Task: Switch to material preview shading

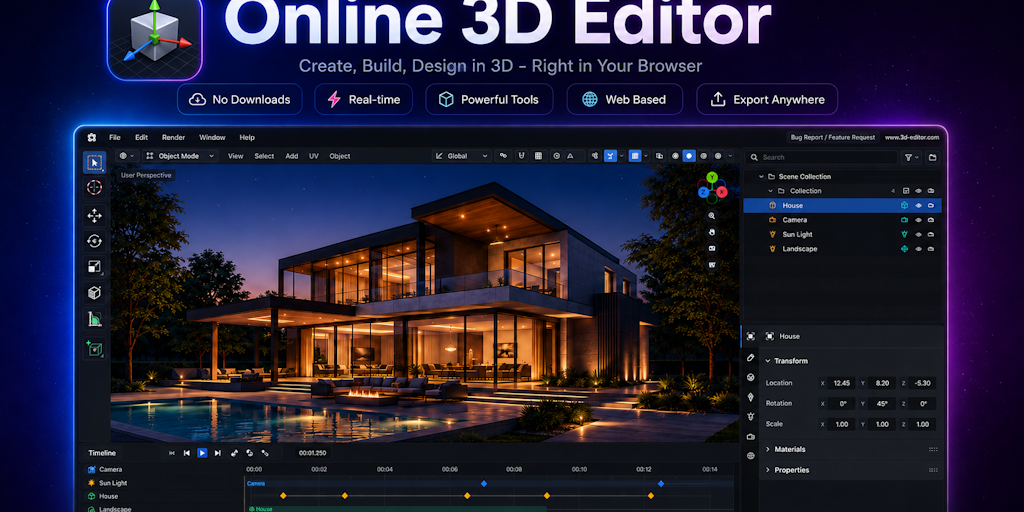Action: [703, 156]
